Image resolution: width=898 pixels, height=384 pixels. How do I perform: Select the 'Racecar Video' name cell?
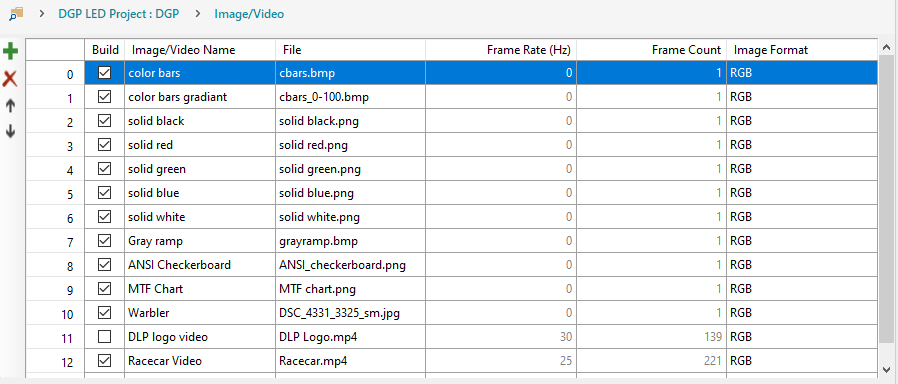[200, 362]
